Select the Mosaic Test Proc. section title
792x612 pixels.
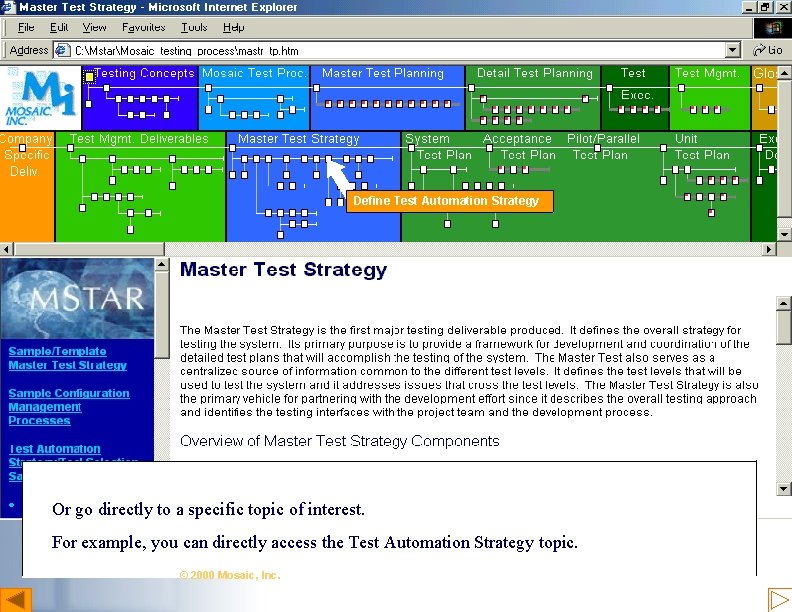tap(254, 73)
